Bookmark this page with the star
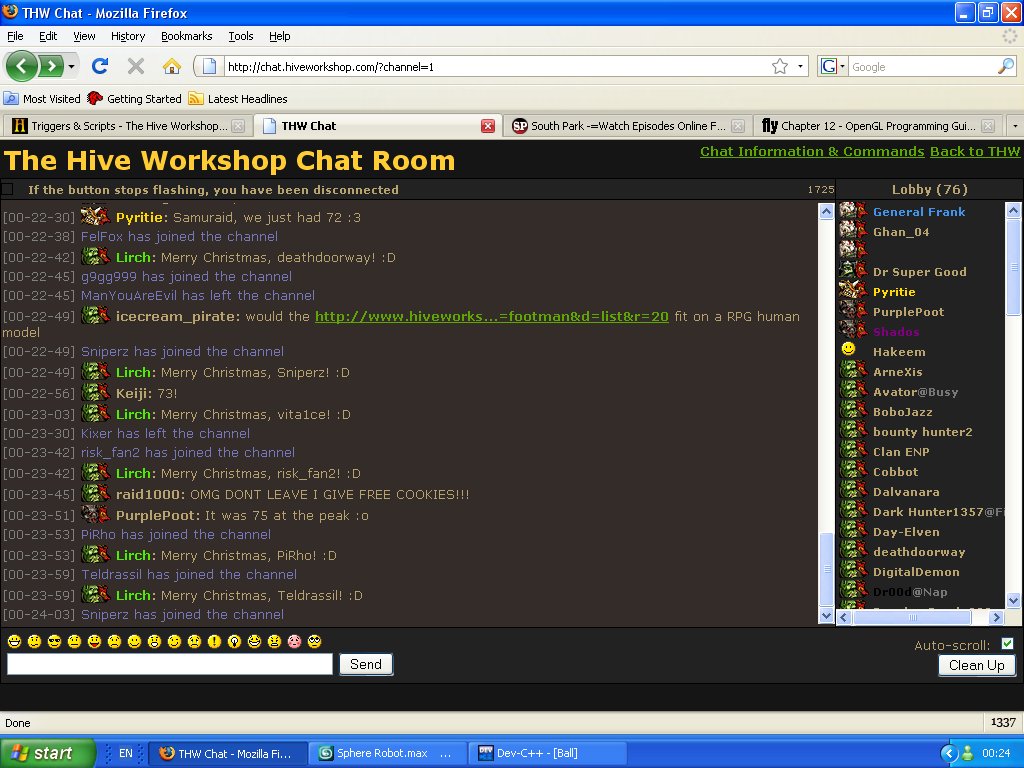 click(780, 66)
